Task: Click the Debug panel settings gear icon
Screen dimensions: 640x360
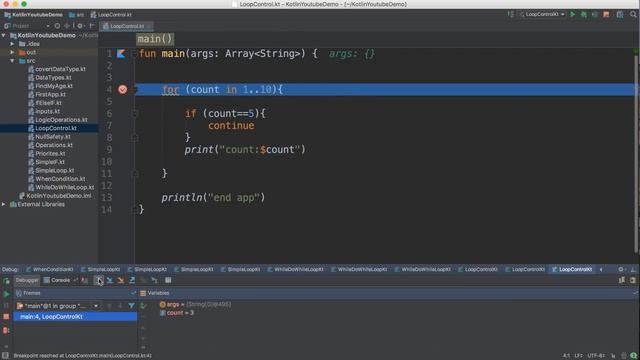Action: pyautogui.click(x=621, y=269)
